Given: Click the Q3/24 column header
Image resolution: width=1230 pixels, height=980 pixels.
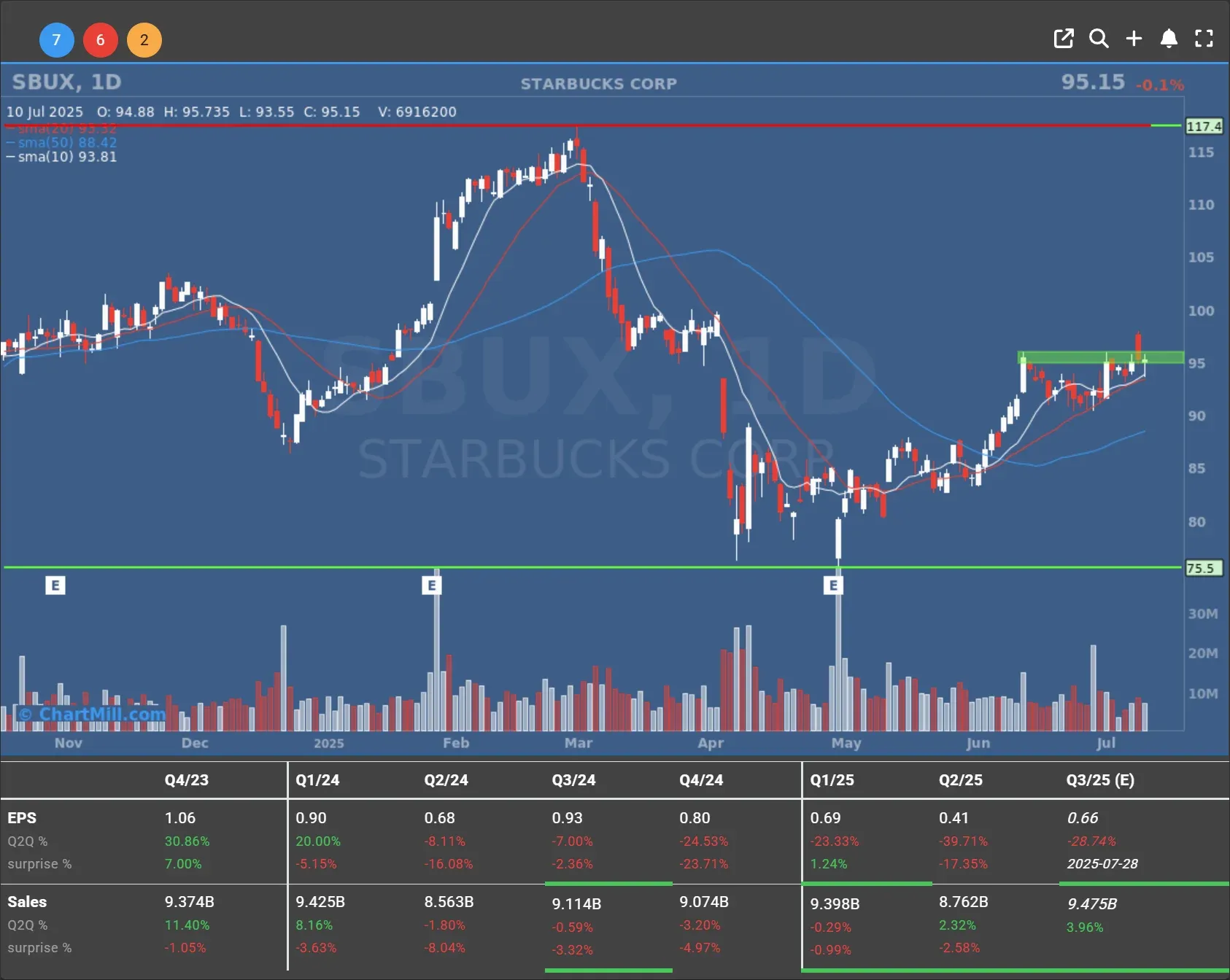Looking at the screenshot, I should (x=573, y=779).
